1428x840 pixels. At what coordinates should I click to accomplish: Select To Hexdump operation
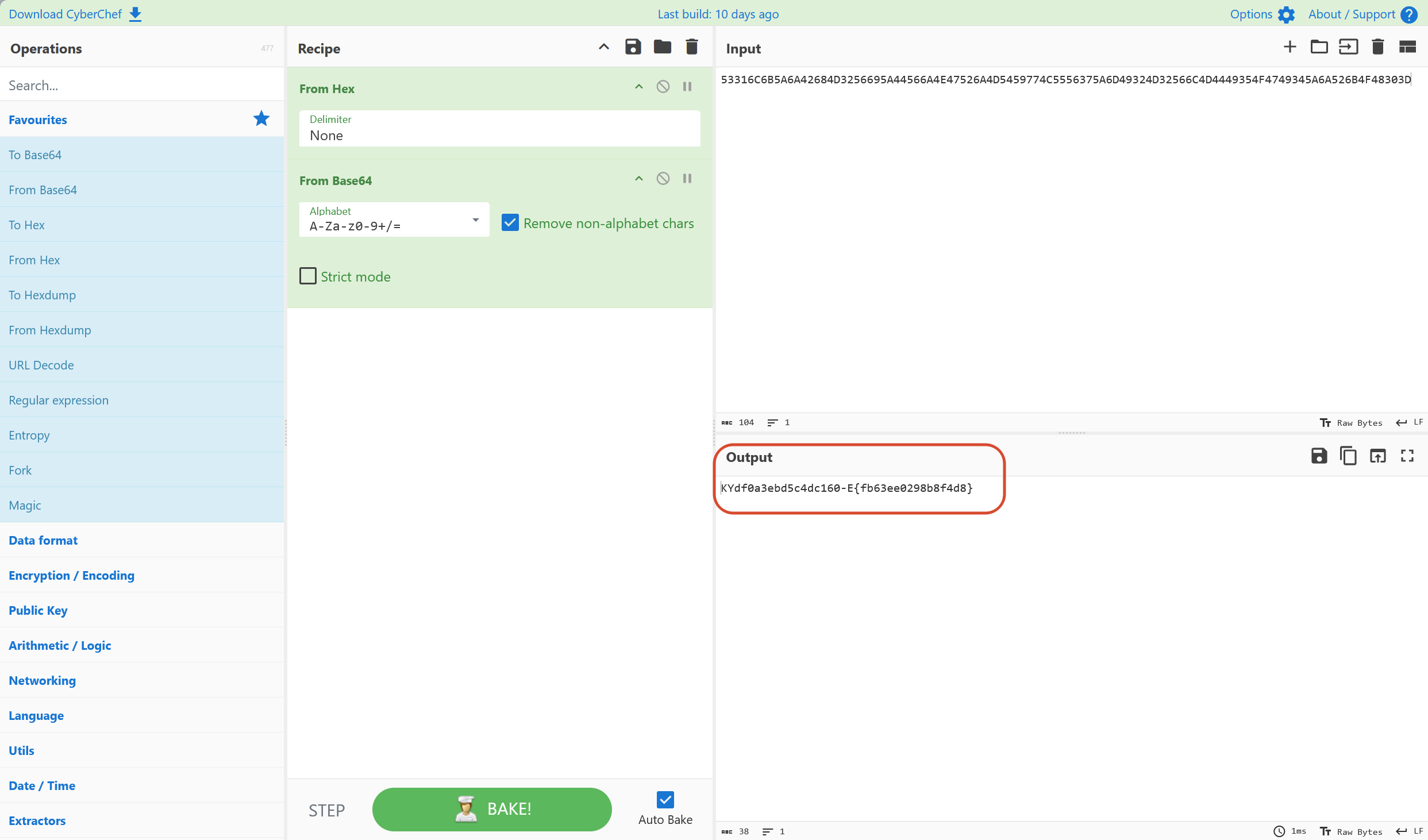[x=142, y=295]
